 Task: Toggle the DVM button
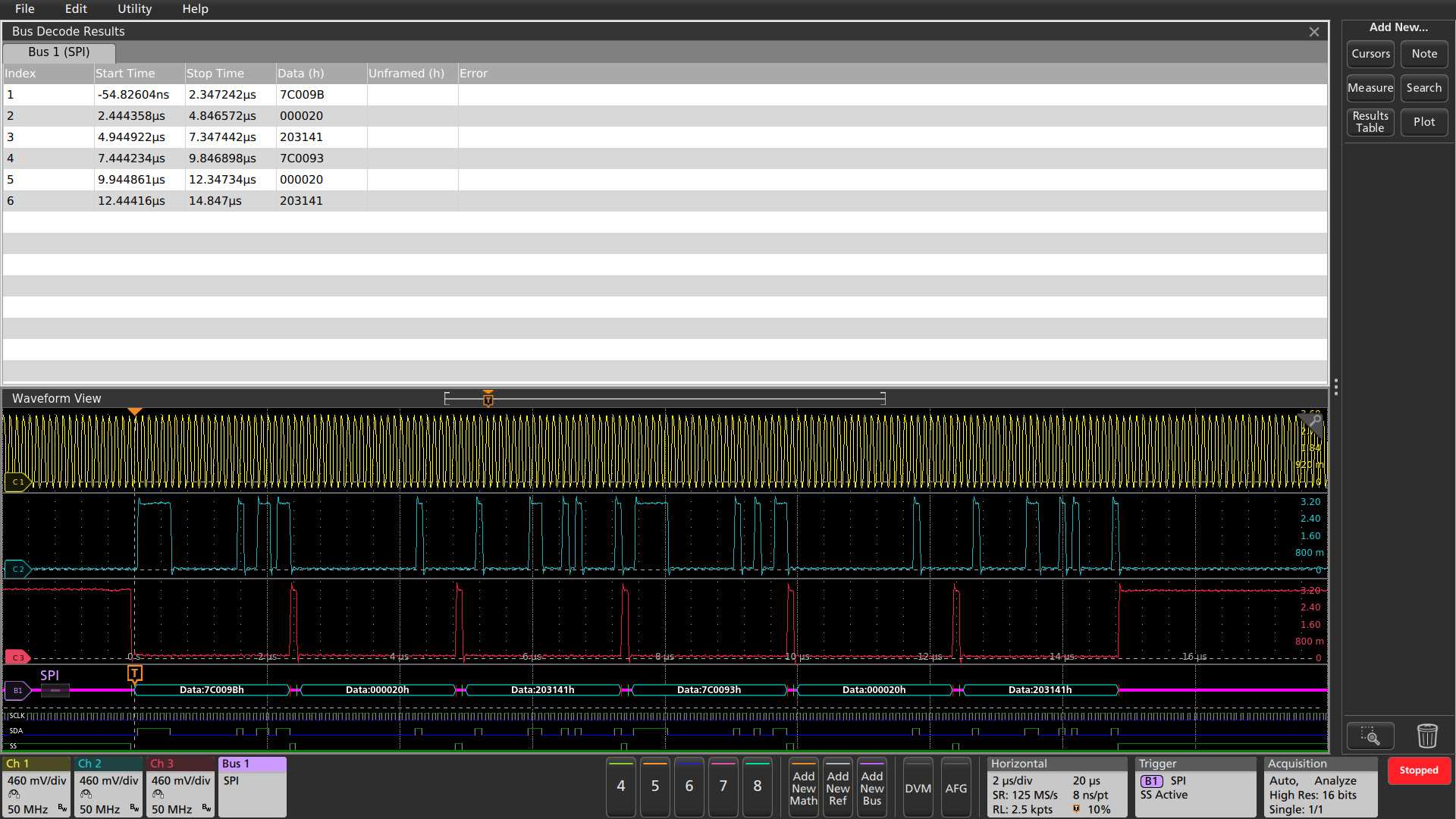918,788
